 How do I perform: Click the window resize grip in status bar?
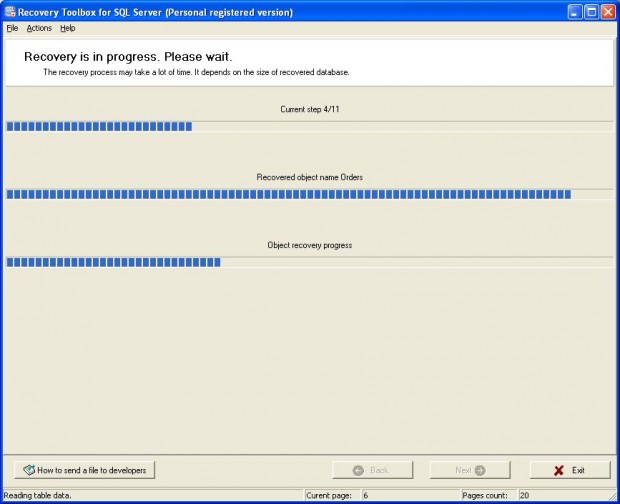tap(612, 496)
